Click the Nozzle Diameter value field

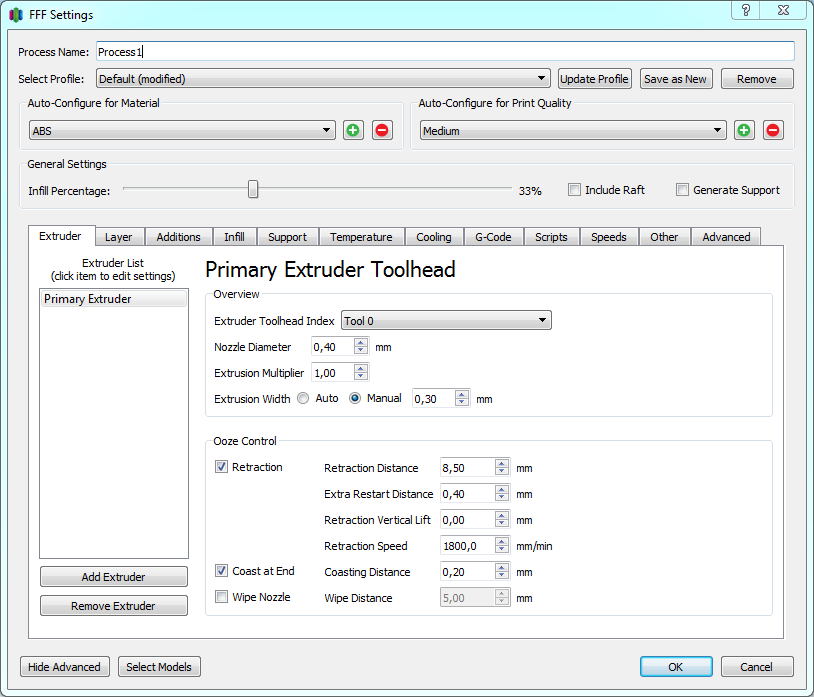333,347
